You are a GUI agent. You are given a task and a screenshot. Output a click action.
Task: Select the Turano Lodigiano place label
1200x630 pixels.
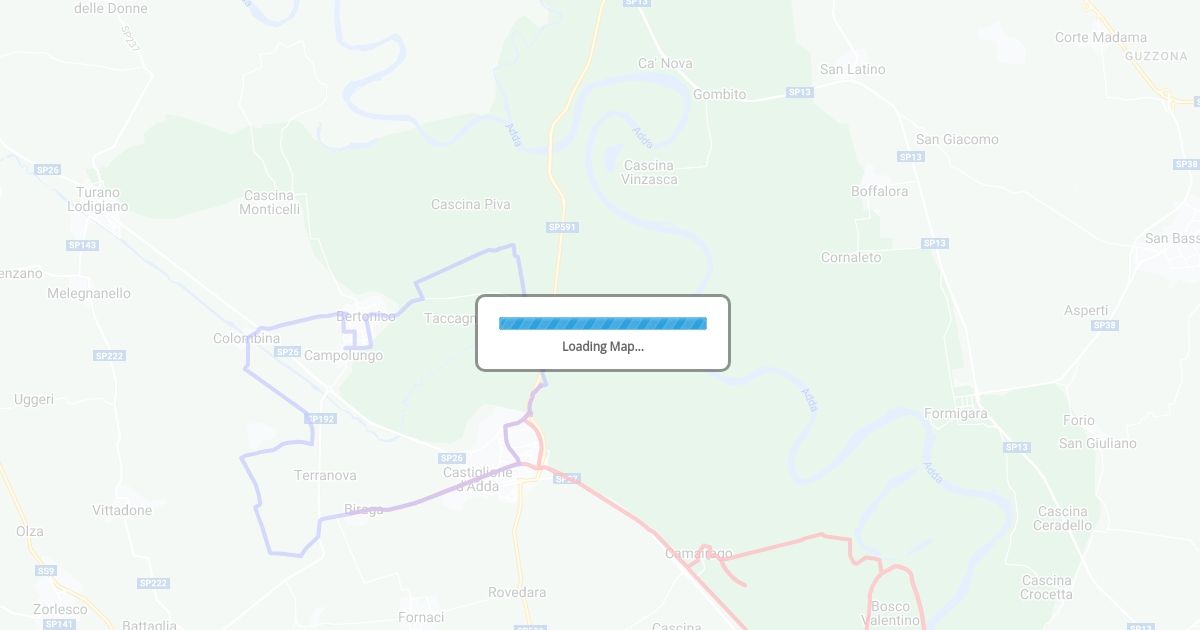(98, 199)
